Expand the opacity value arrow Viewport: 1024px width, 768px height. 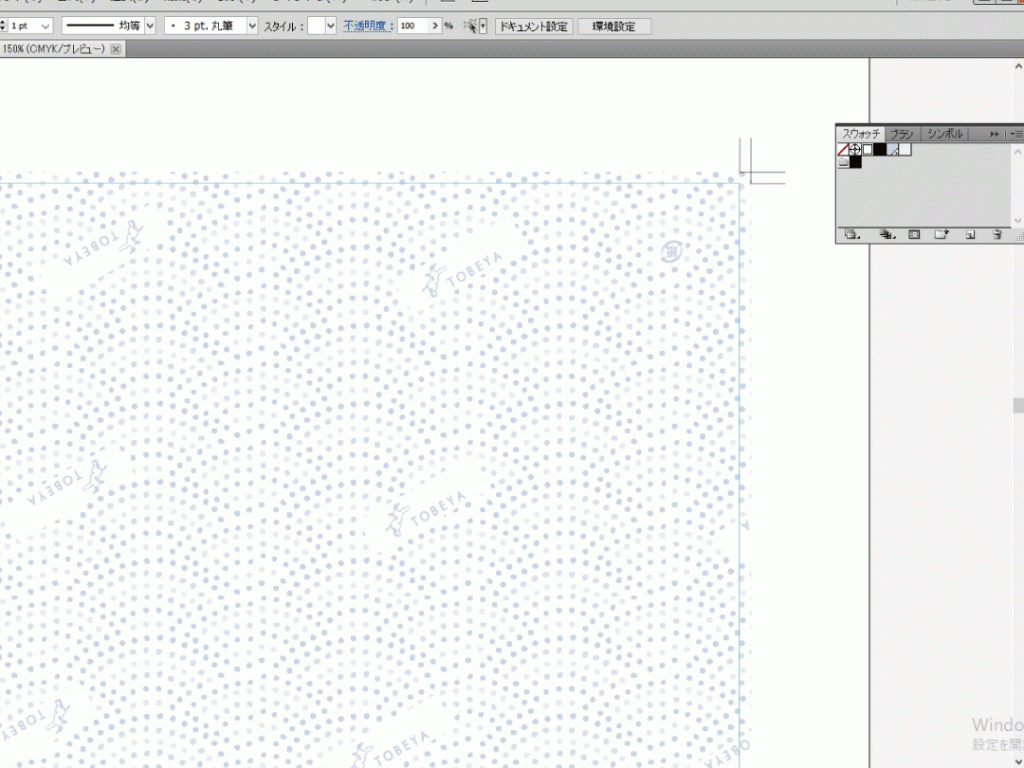435,26
